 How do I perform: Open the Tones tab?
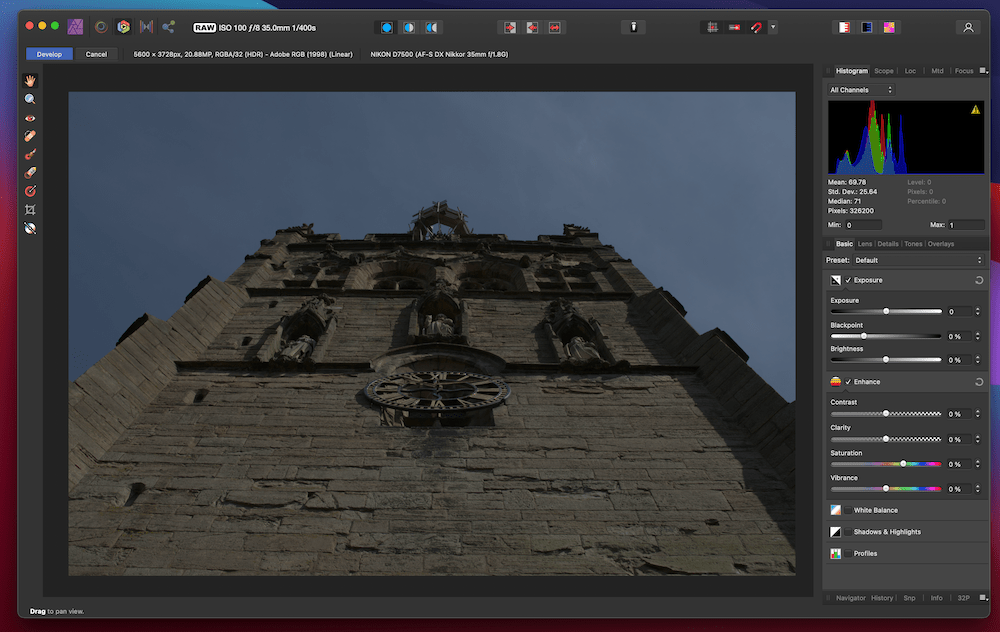point(914,243)
